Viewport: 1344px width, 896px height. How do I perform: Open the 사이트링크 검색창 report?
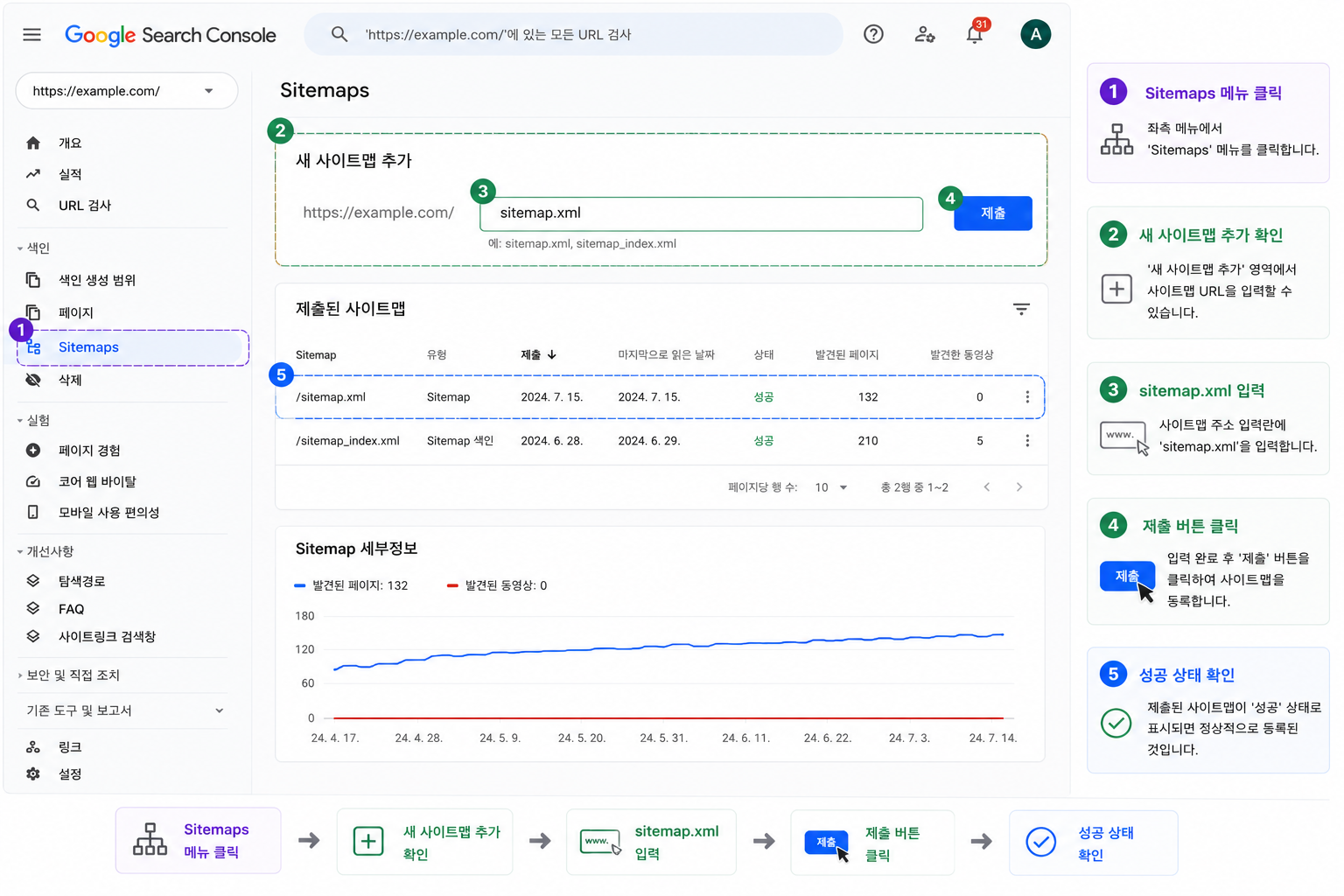tap(107, 637)
